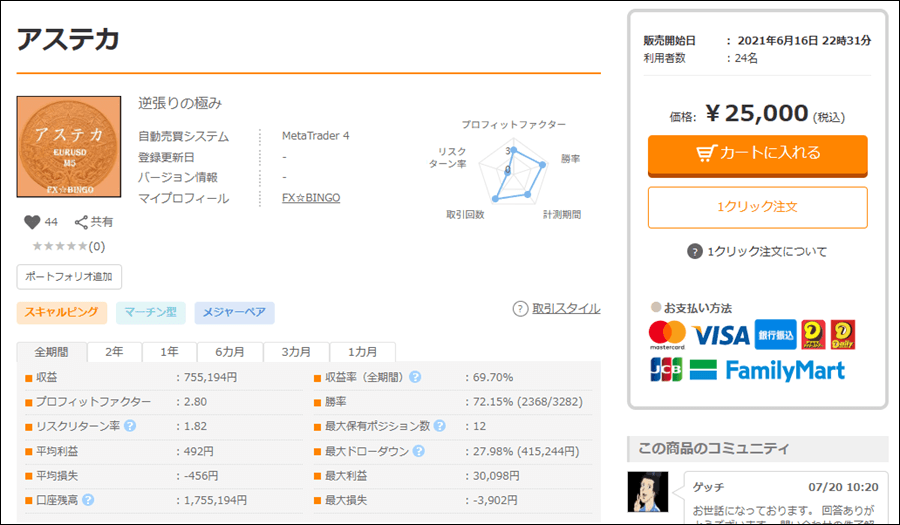The image size is (900, 525).
Task: Click help icon beside 収益率（全期間）
Action: (x=415, y=377)
